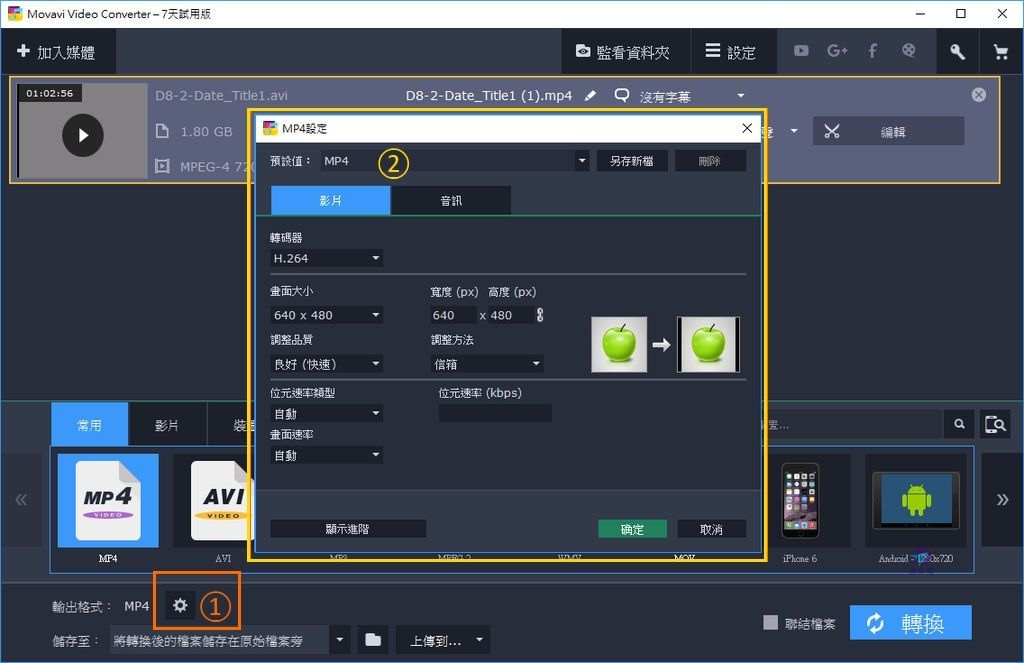Click the 加入媒體 add media button

point(57,52)
